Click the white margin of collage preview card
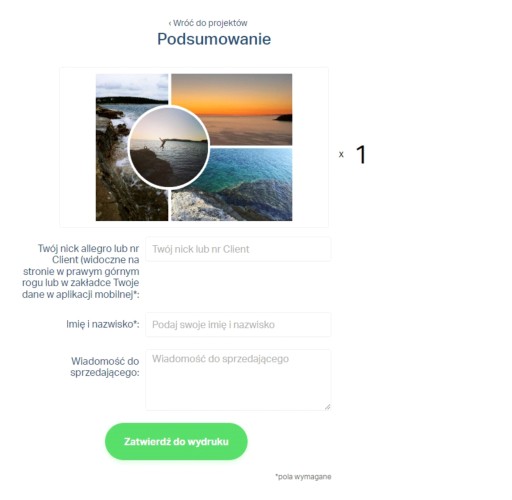The width and height of the screenshot is (512, 500). (x=77, y=147)
